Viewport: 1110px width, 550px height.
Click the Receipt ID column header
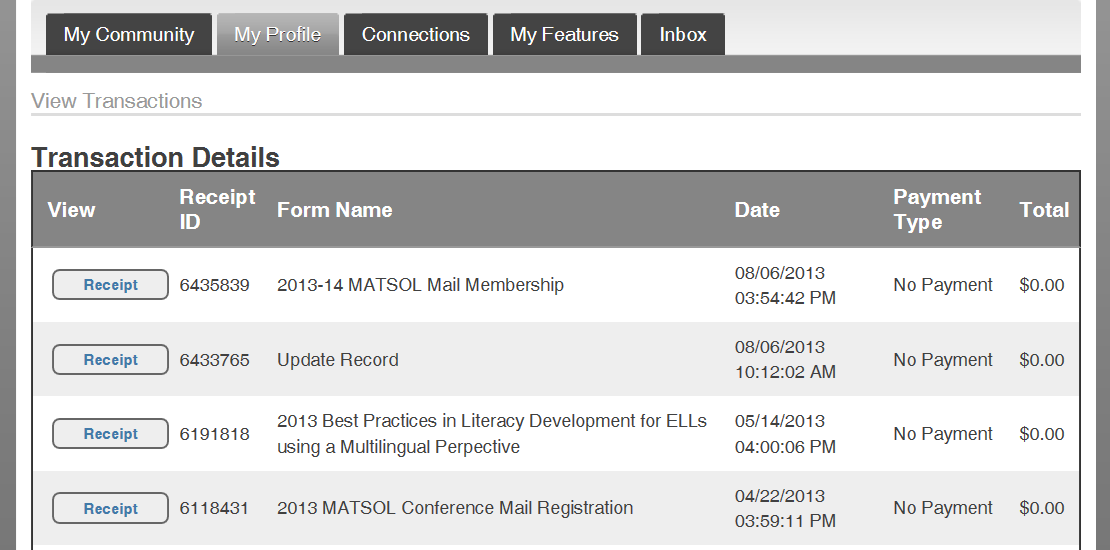tap(217, 209)
